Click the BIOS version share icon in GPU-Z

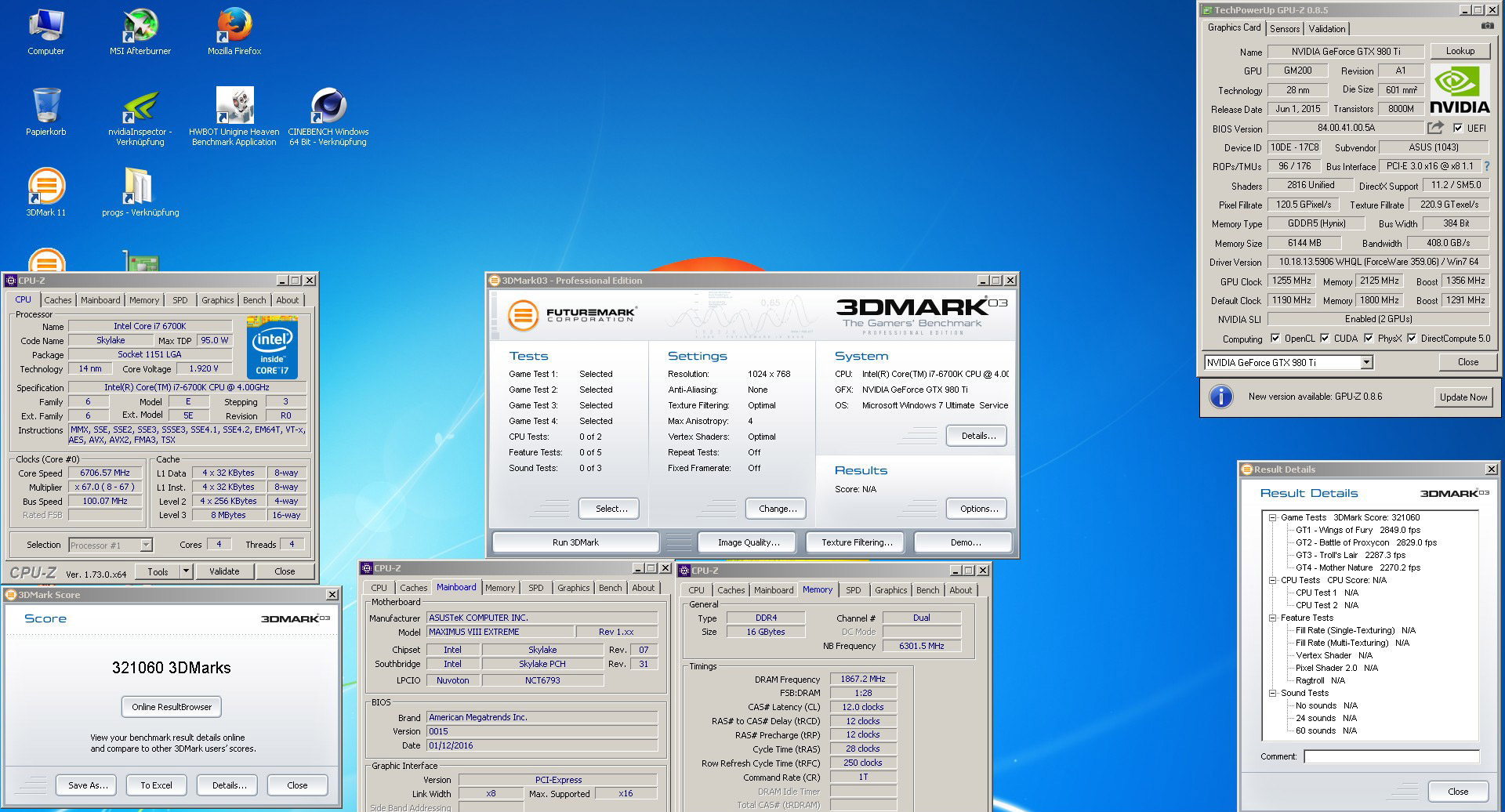pyautogui.click(x=1435, y=128)
